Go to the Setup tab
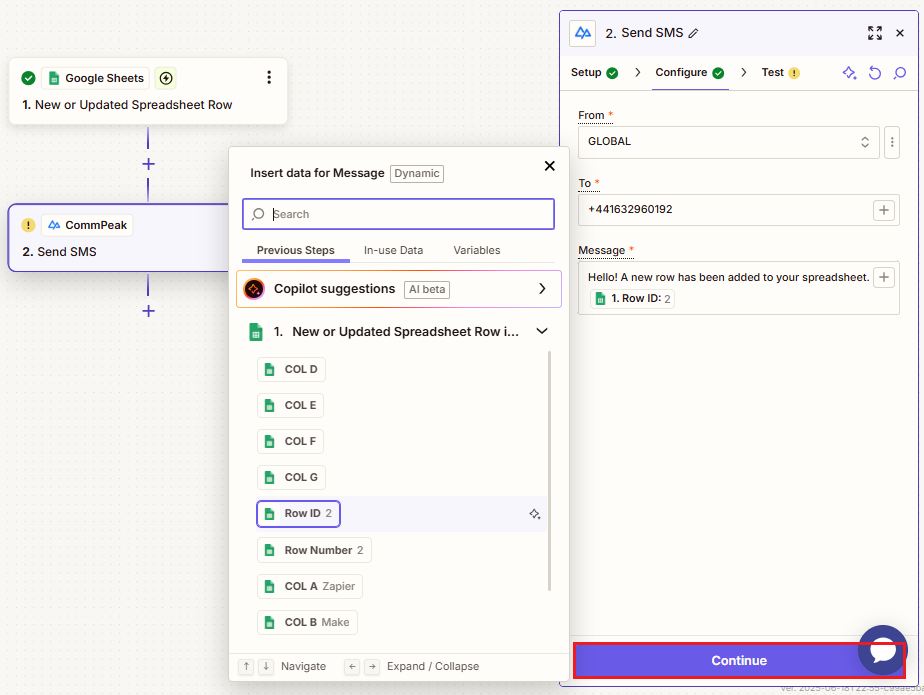The height and width of the screenshot is (695, 924). click(594, 73)
